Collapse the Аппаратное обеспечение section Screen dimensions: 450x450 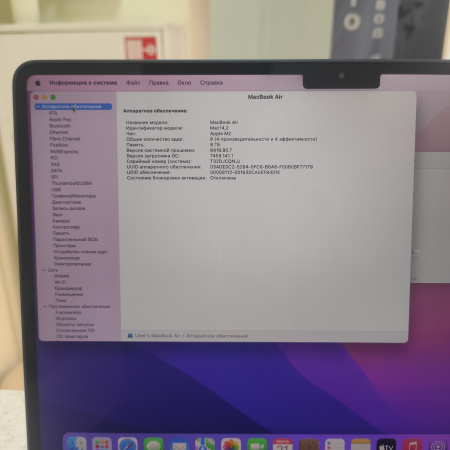pos(38,107)
